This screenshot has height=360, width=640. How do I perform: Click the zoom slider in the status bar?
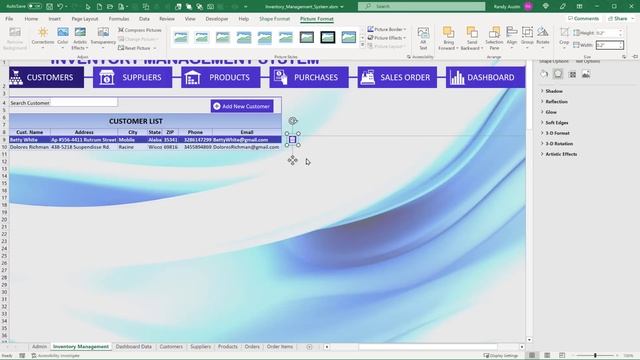(595, 356)
